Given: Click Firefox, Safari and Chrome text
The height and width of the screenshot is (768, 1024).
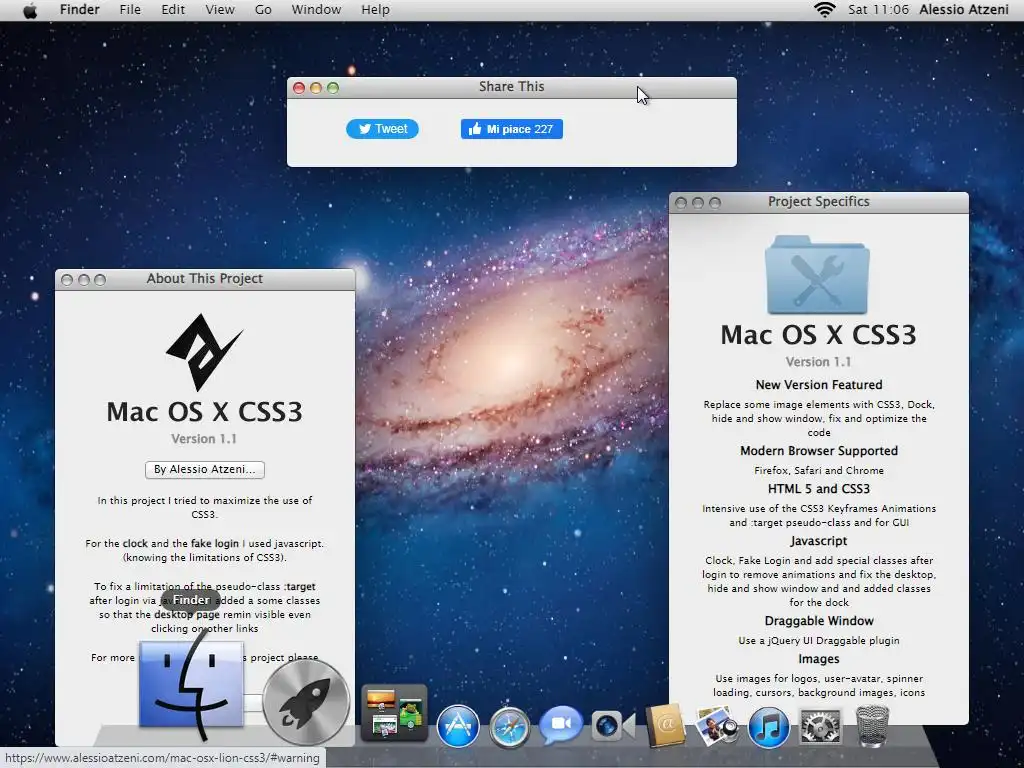Looking at the screenshot, I should (x=819, y=470).
